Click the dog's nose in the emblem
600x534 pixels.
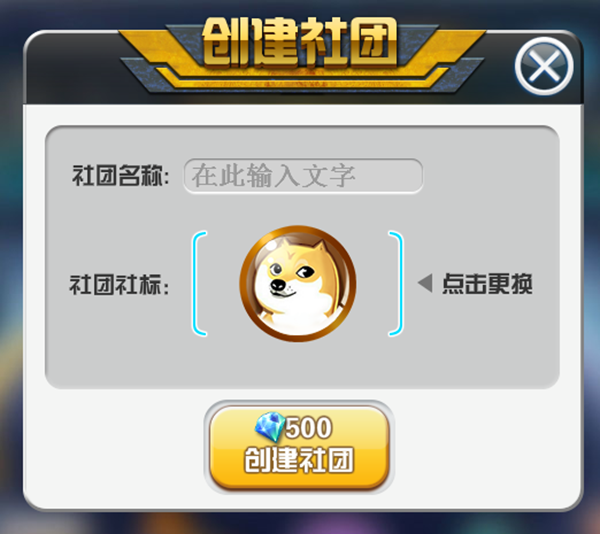pyautogui.click(x=277, y=285)
